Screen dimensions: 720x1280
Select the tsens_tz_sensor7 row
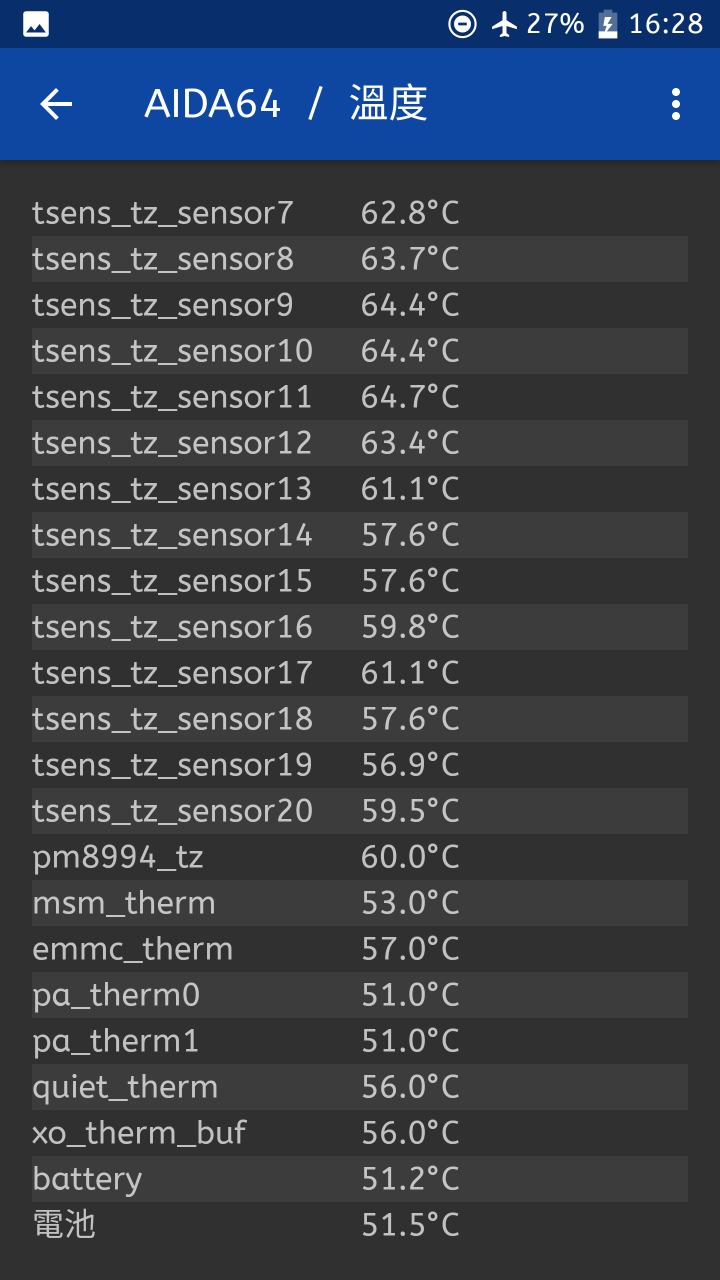pyautogui.click(x=360, y=213)
